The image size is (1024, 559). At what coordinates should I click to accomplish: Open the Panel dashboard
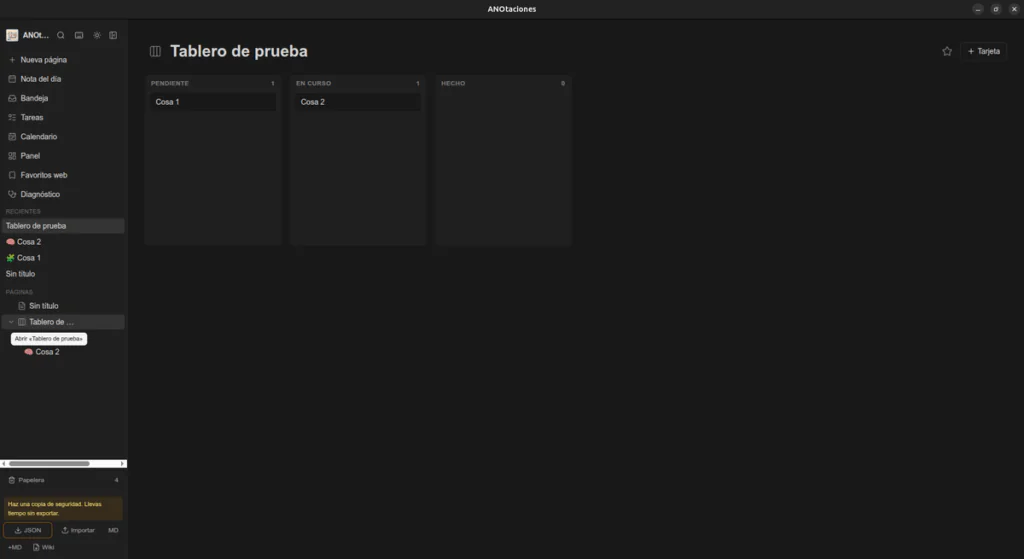click(x=63, y=156)
